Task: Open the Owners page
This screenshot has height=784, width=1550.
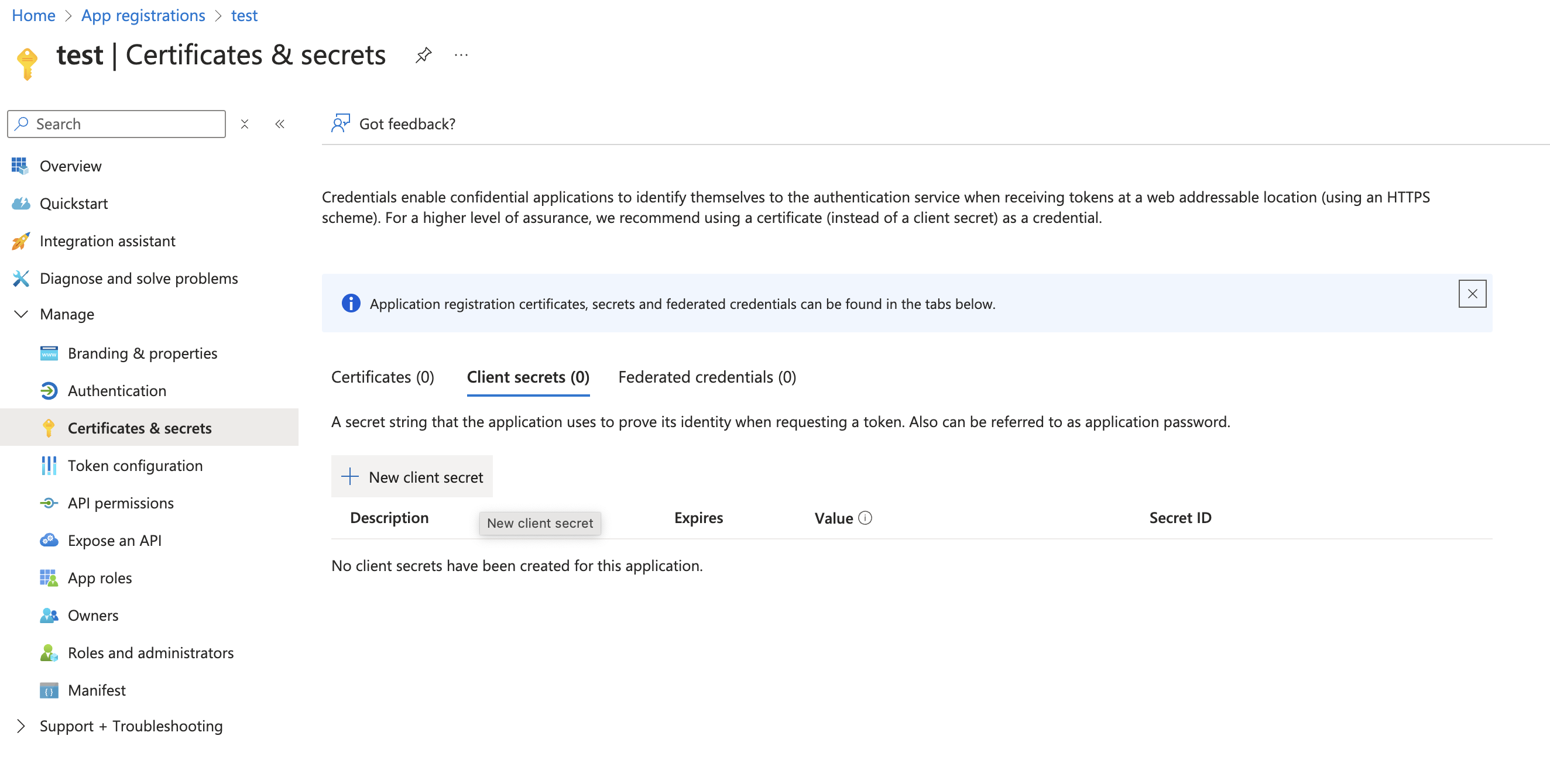Action: click(x=92, y=615)
